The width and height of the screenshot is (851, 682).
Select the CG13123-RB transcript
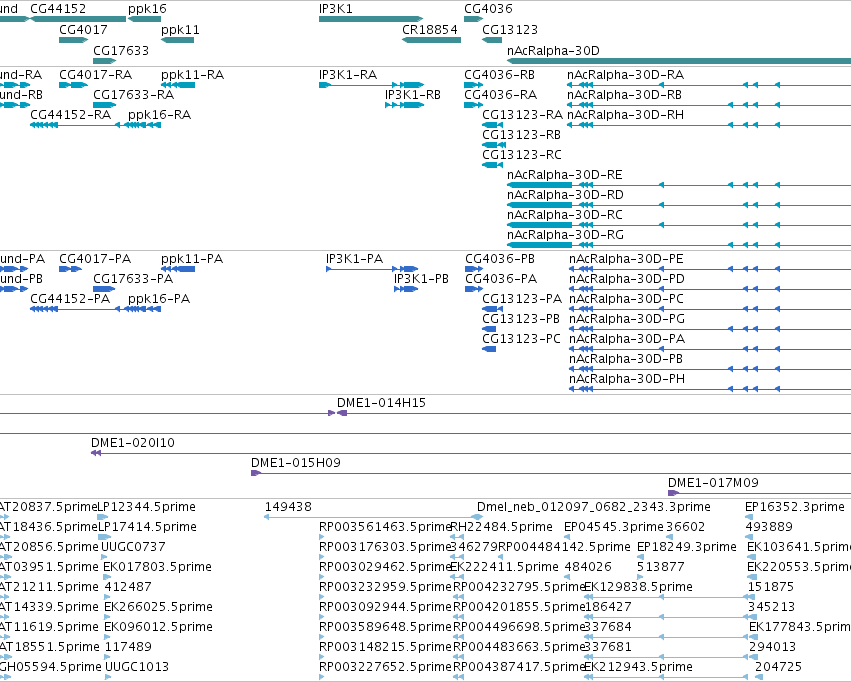494,145
